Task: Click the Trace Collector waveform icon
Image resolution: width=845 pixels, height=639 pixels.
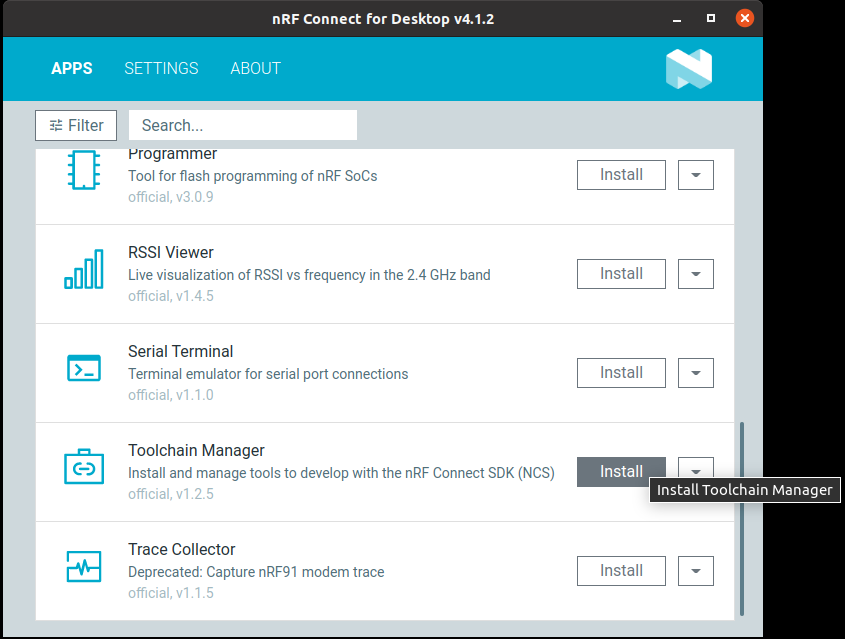Action: [84, 566]
